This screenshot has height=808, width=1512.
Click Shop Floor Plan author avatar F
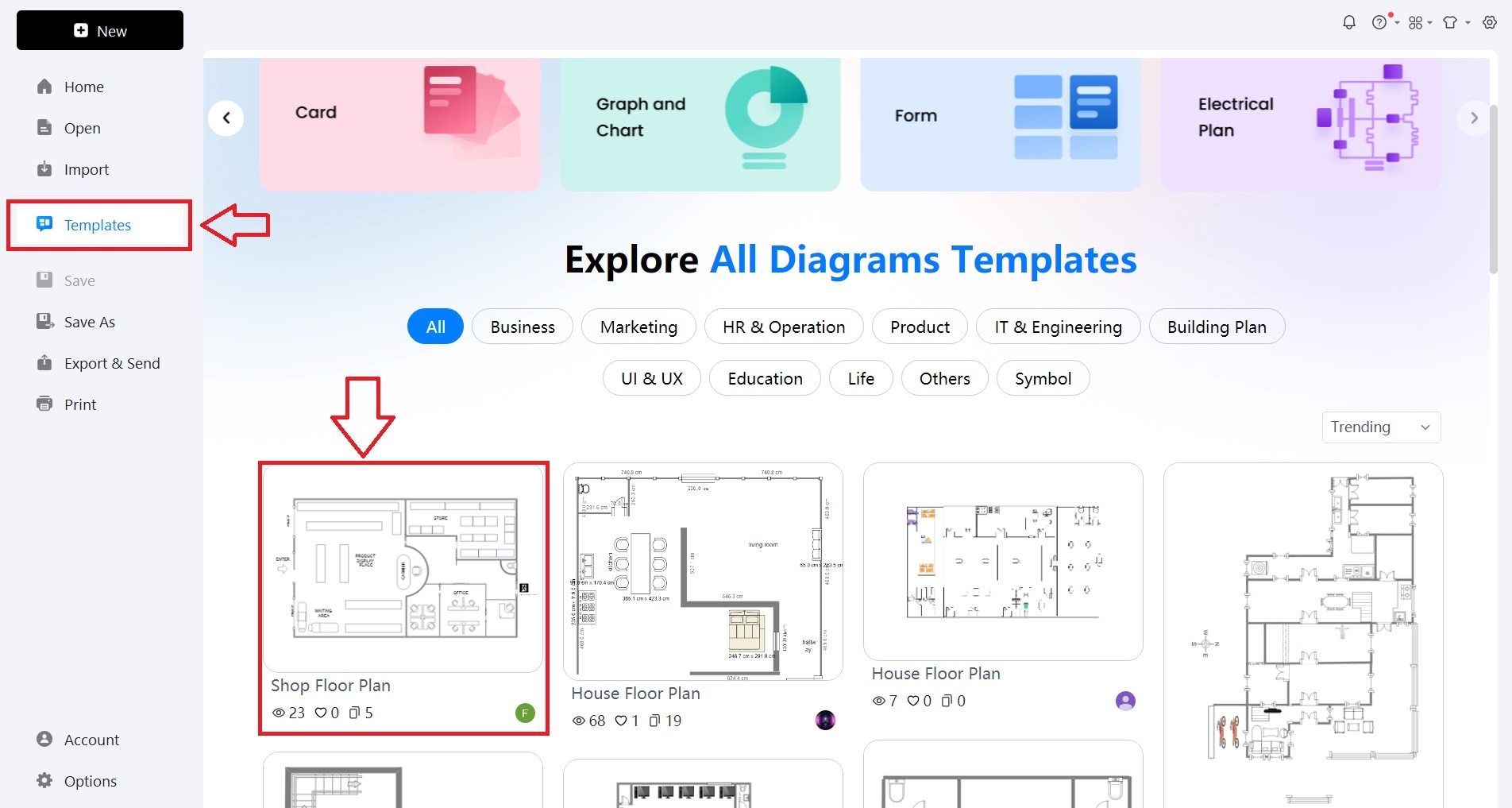[x=525, y=713]
